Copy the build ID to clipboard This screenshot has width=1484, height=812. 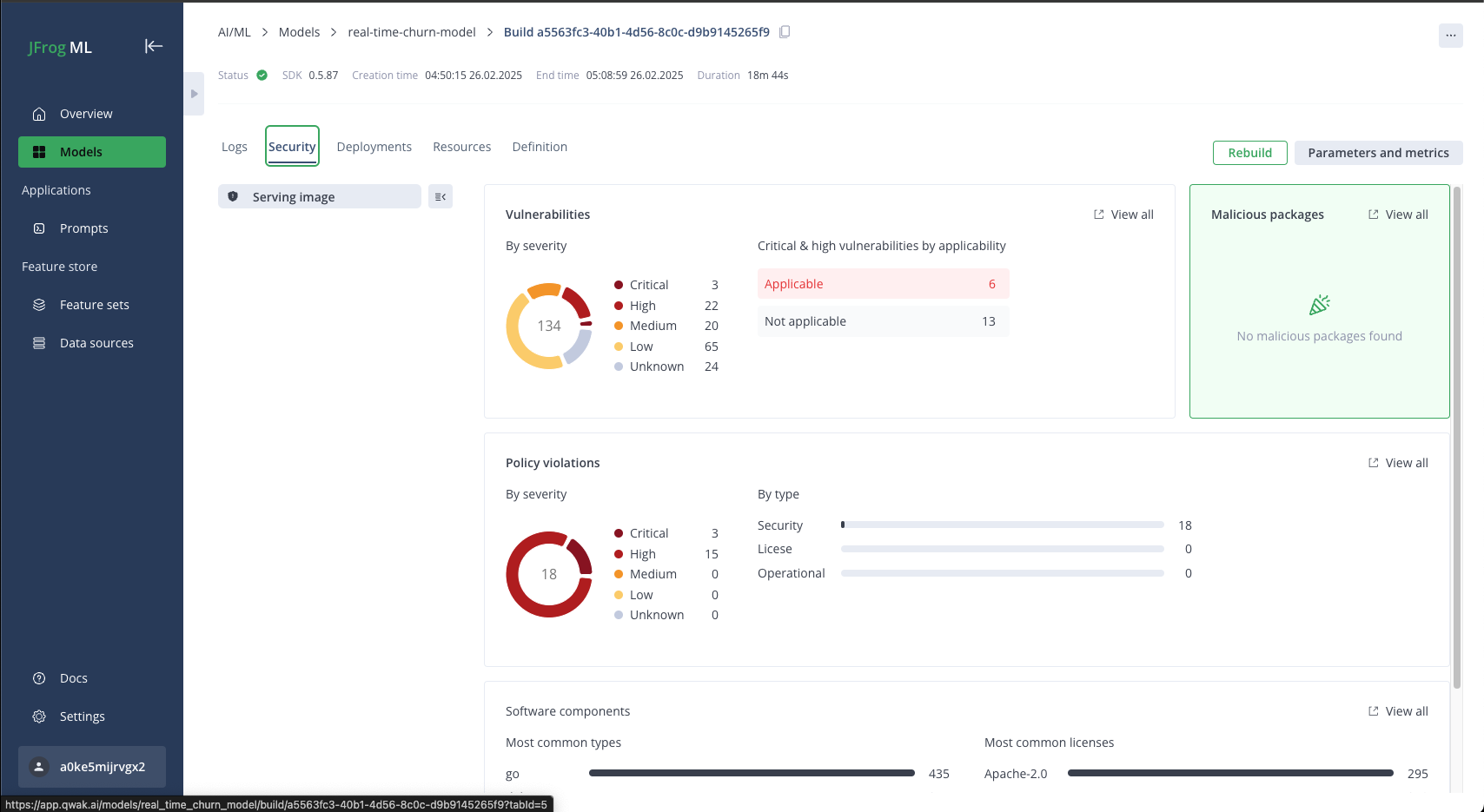(x=785, y=32)
